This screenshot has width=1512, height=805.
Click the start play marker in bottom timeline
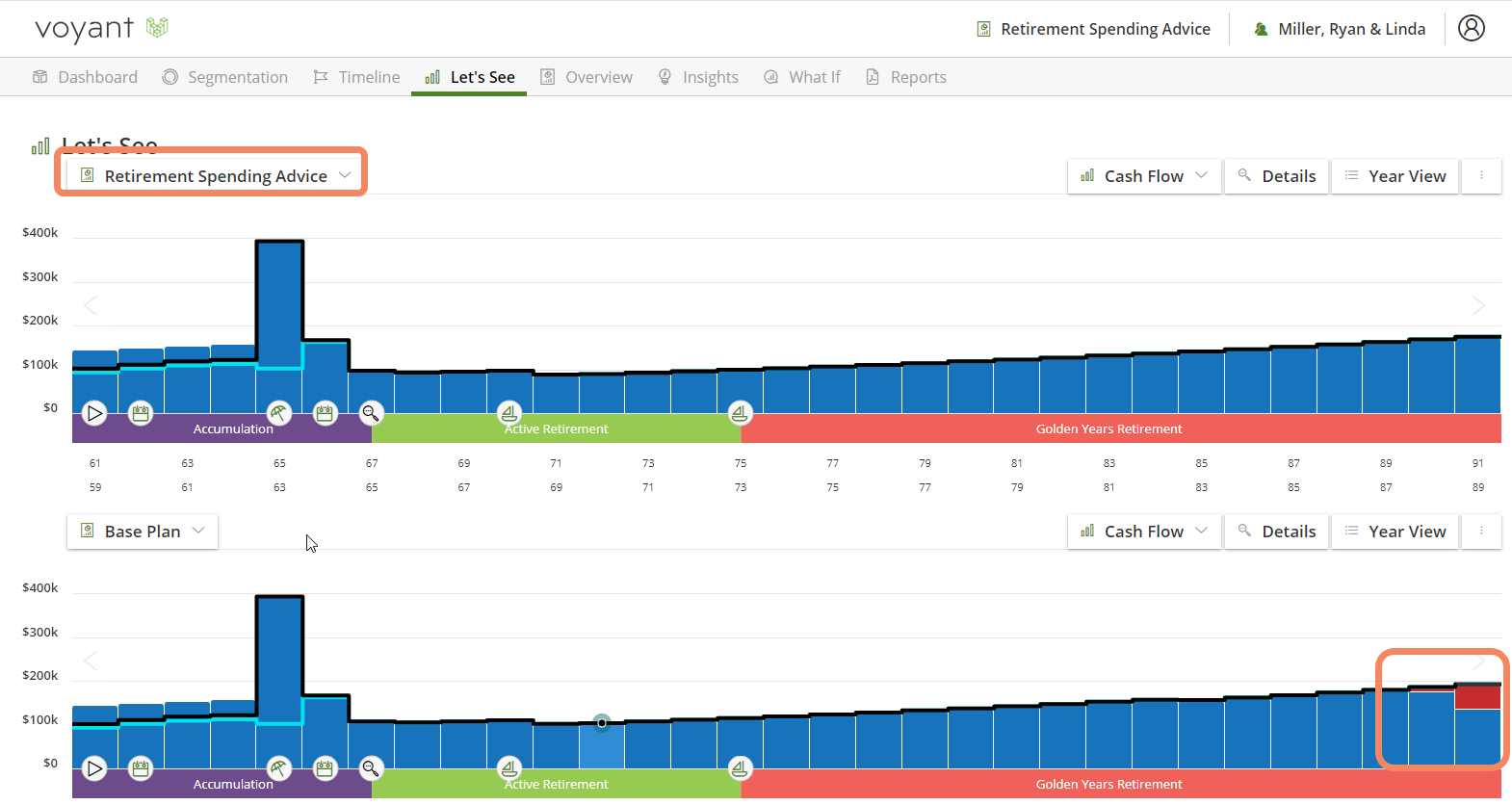94,768
